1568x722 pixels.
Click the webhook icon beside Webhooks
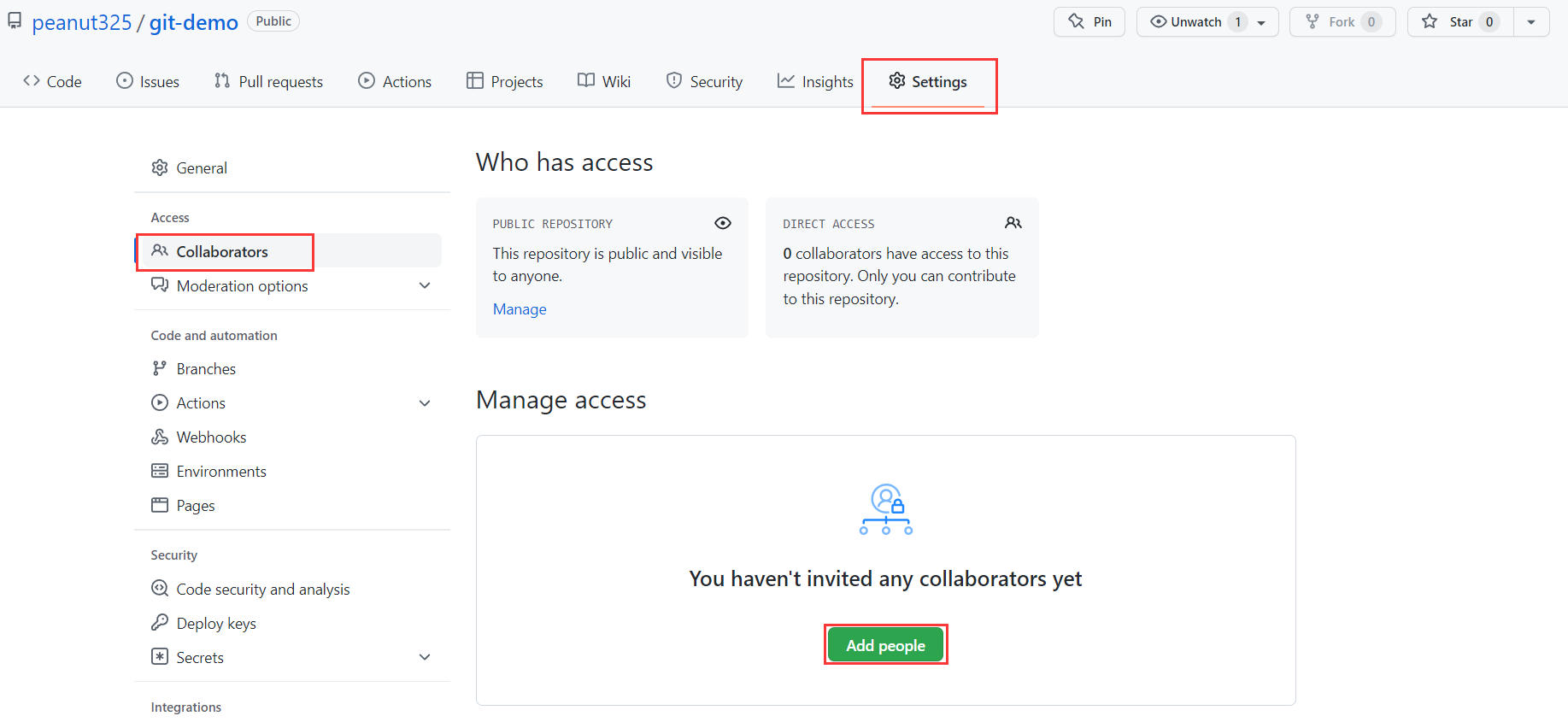click(160, 437)
